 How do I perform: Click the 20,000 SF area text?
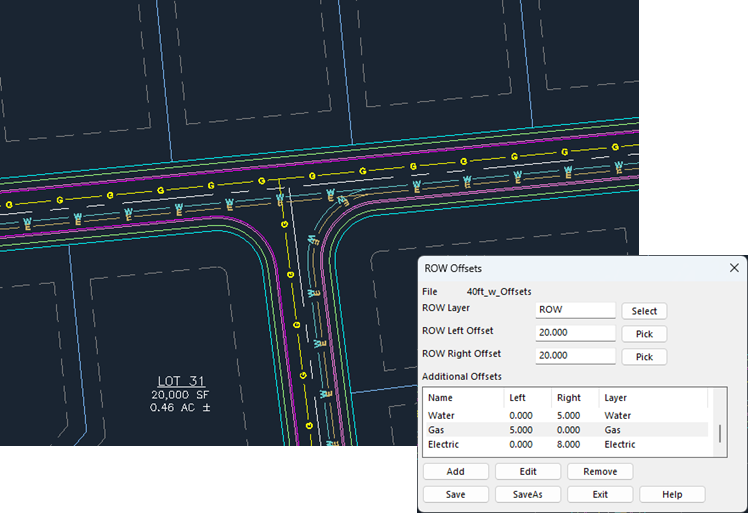[x=180, y=395]
